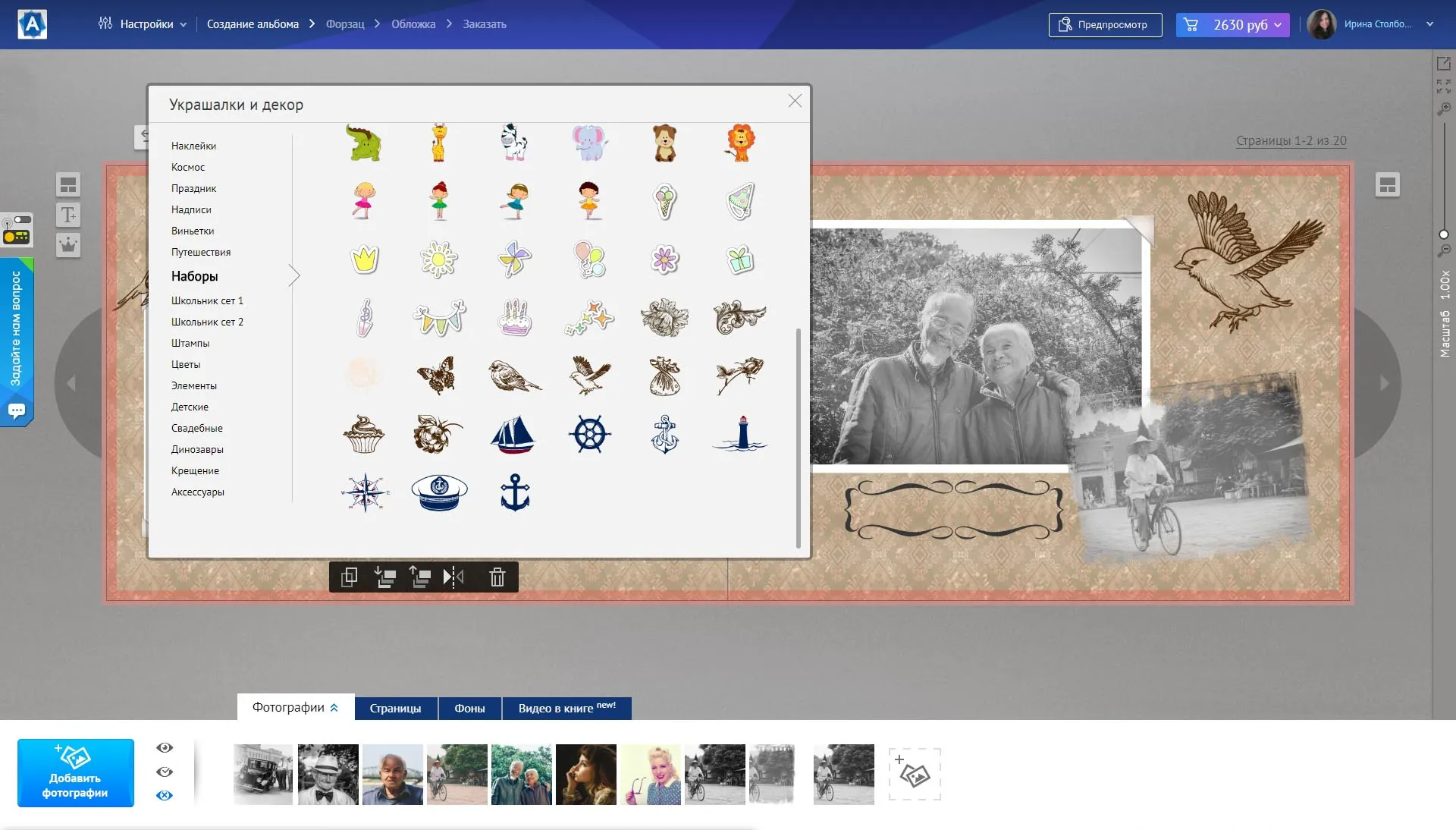The width and height of the screenshot is (1456, 830).
Task: Go to next spread arrow
Action: tap(1385, 383)
